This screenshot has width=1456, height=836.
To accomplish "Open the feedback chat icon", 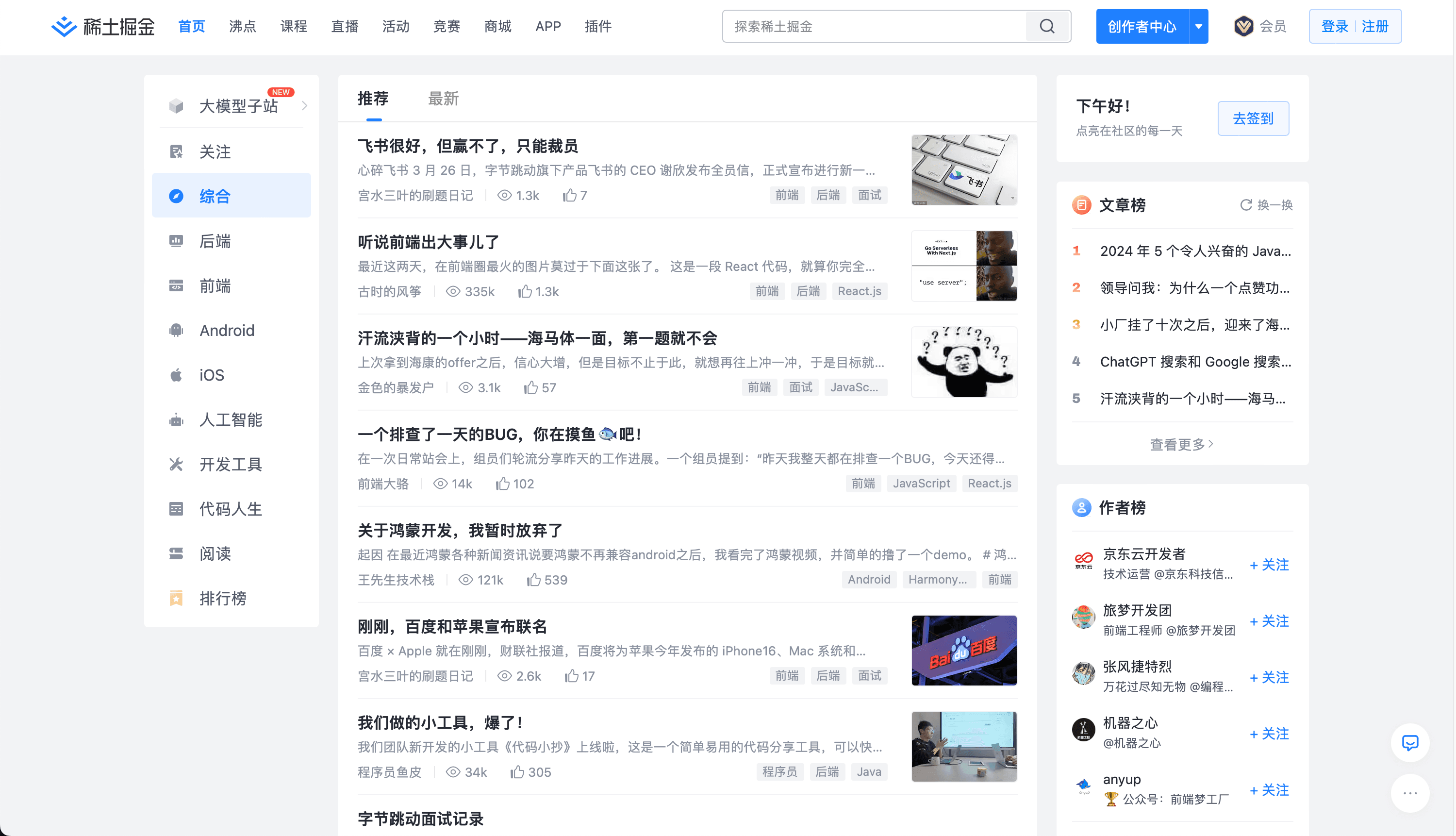I will point(1410,743).
